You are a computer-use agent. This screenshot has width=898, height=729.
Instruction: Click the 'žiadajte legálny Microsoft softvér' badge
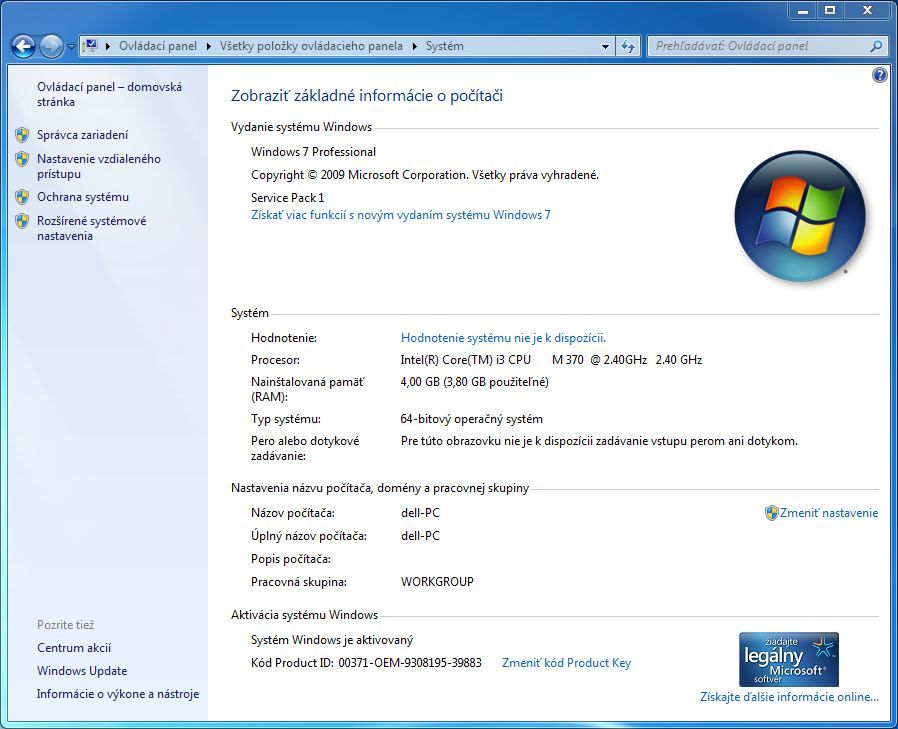pos(788,659)
